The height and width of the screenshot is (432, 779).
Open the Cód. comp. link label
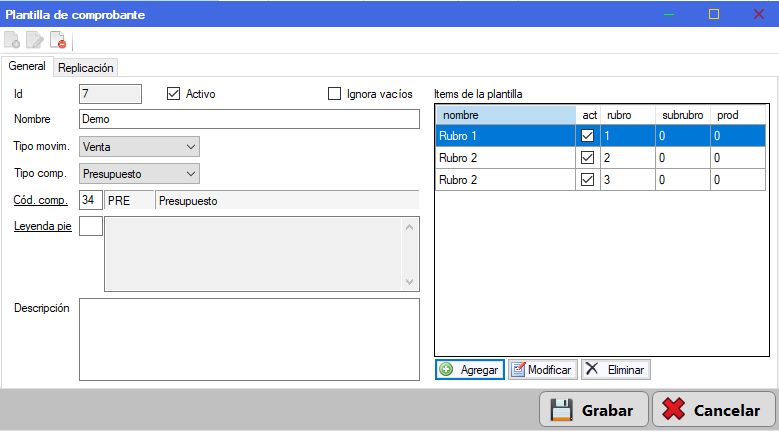tap(41, 200)
